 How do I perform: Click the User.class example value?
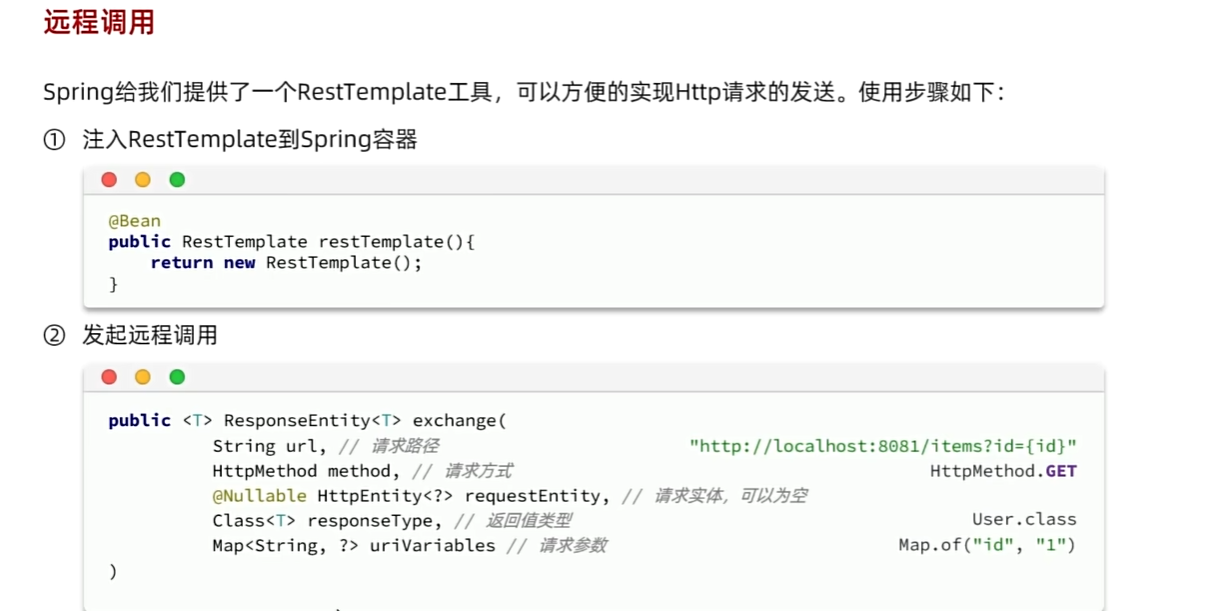1024,520
